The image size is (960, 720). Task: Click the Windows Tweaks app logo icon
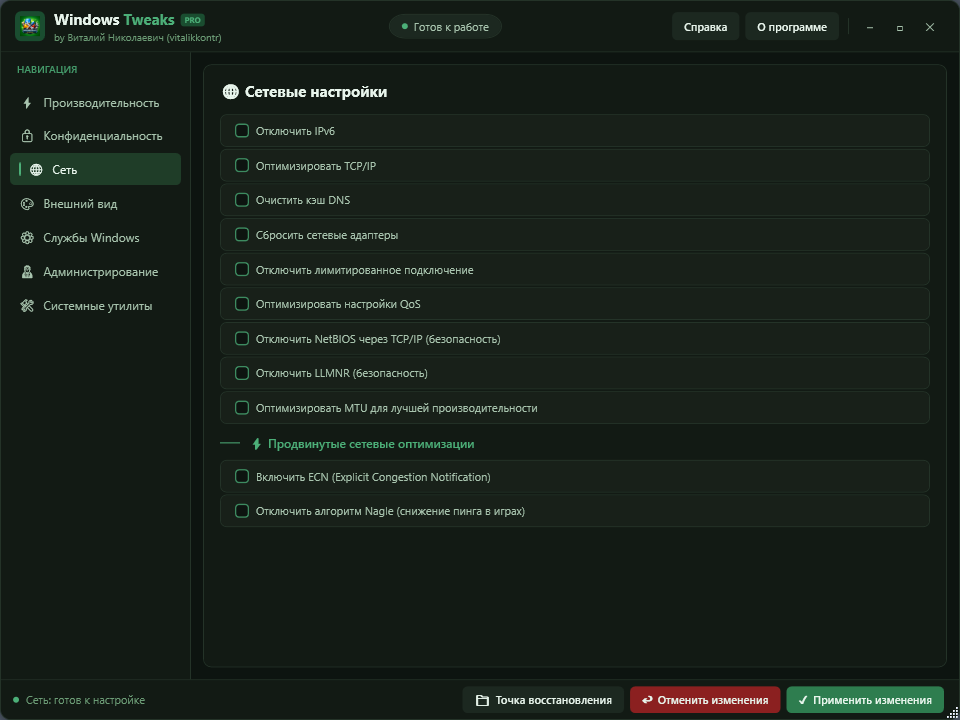click(29, 26)
